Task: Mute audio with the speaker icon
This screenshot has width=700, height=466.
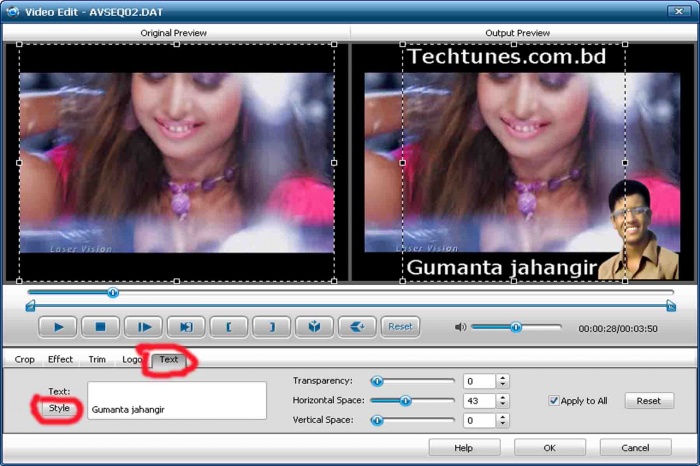Action: (x=460, y=327)
